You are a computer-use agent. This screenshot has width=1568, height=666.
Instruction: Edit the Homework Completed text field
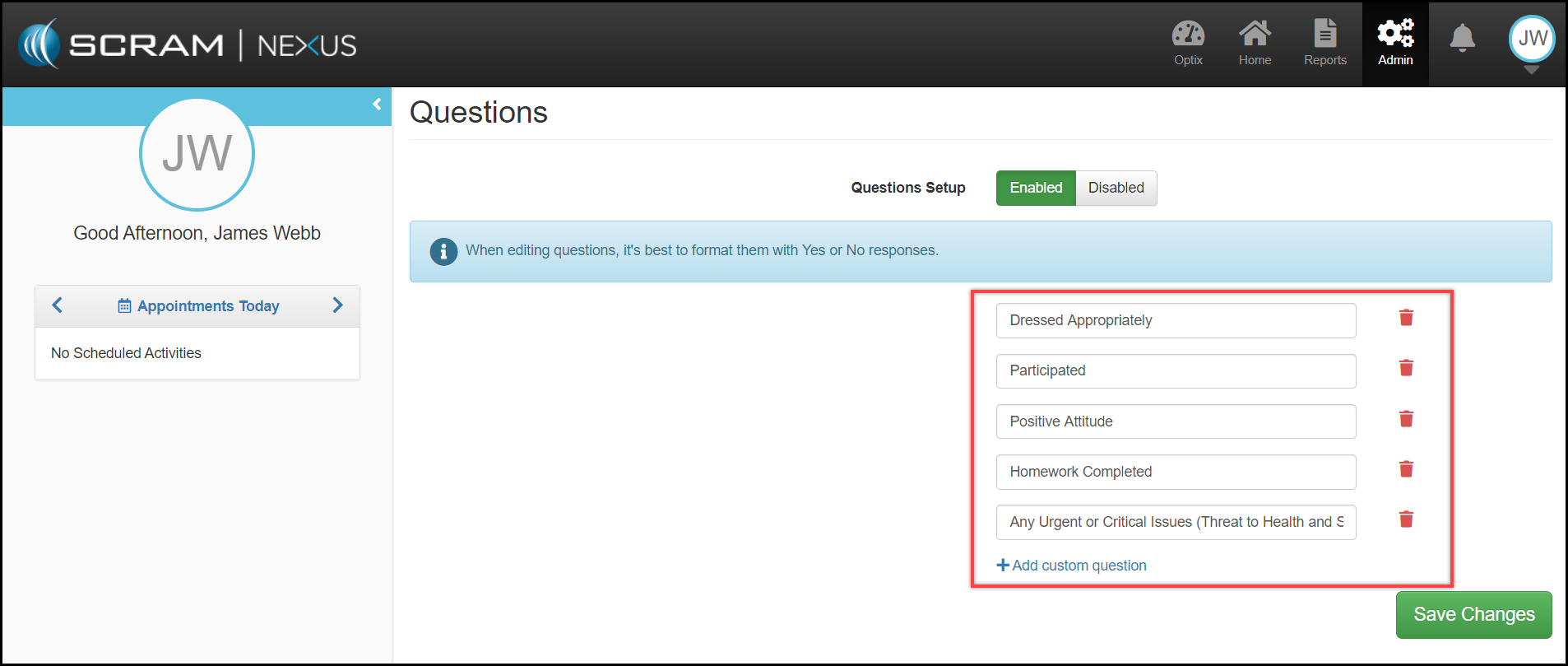tap(1175, 472)
